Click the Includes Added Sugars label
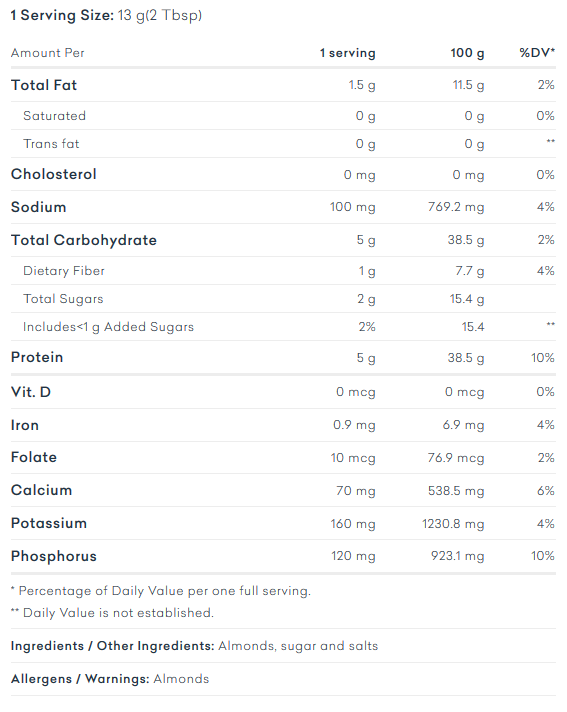This screenshot has height=712, width=567. tap(108, 327)
